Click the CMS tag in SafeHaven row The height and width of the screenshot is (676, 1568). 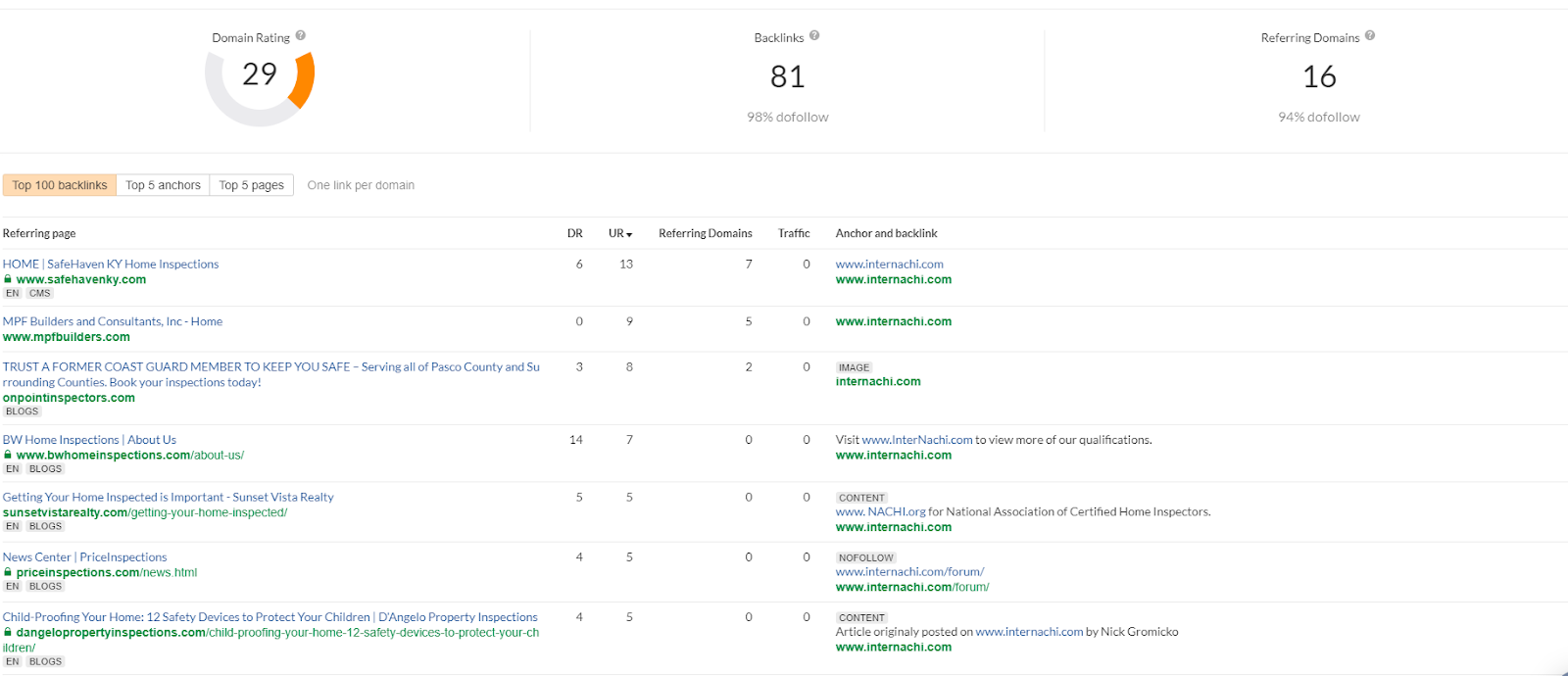click(x=40, y=293)
